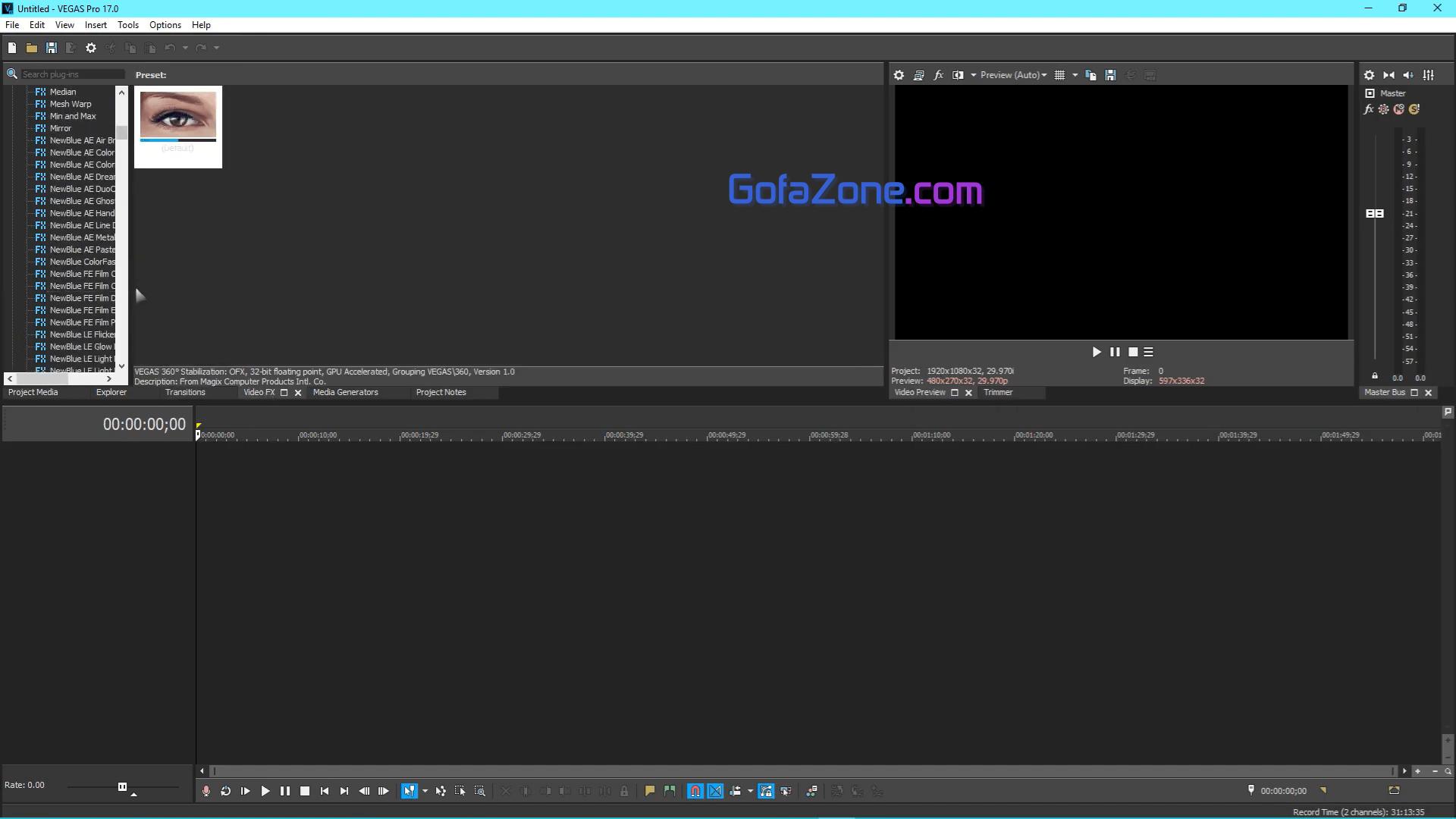Click the Video Output FX icon in preview
This screenshot has width=1456, height=819.
click(938, 75)
